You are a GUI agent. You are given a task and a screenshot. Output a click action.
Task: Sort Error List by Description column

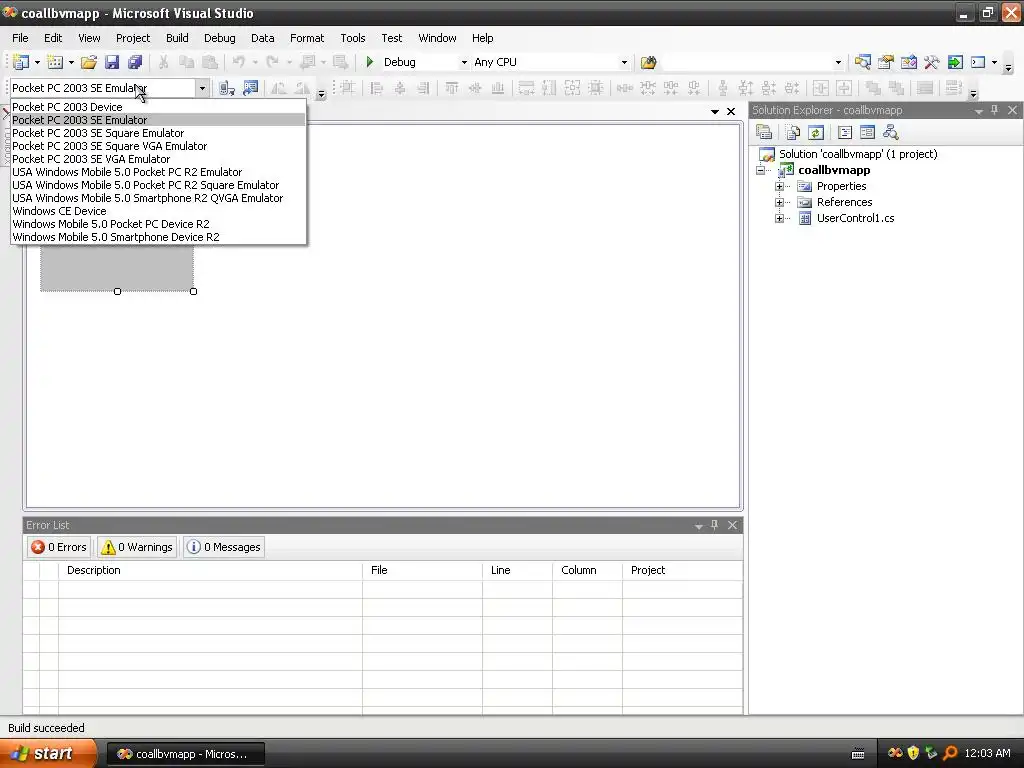point(210,570)
